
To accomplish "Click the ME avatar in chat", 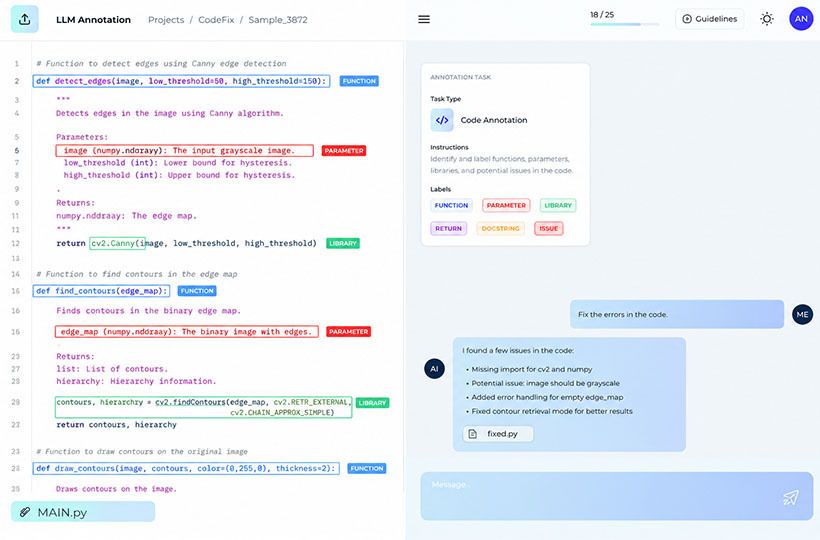I will (802, 315).
